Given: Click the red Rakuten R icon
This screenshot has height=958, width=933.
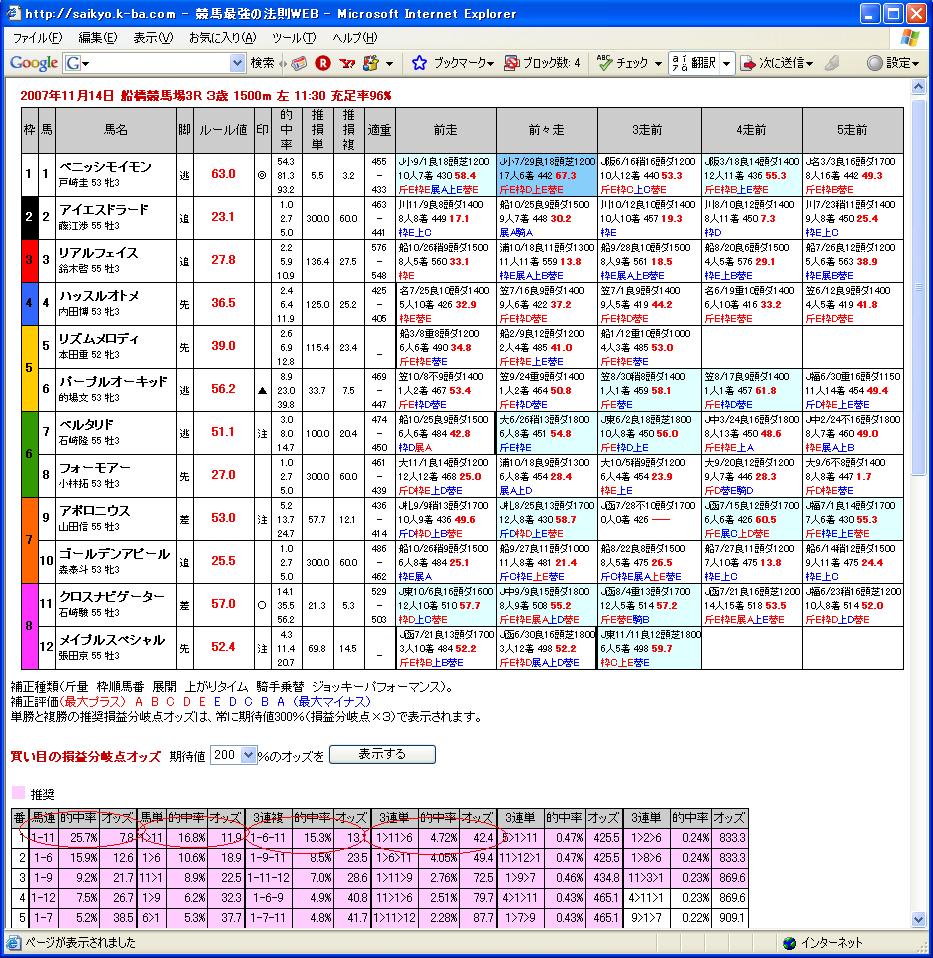Looking at the screenshot, I should [323, 63].
